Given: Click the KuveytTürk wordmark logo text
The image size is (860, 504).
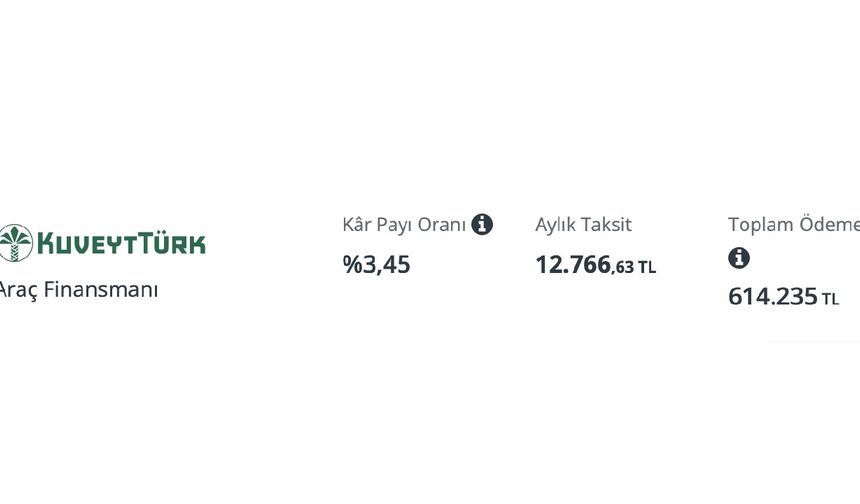Looking at the screenshot, I should tap(120, 243).
